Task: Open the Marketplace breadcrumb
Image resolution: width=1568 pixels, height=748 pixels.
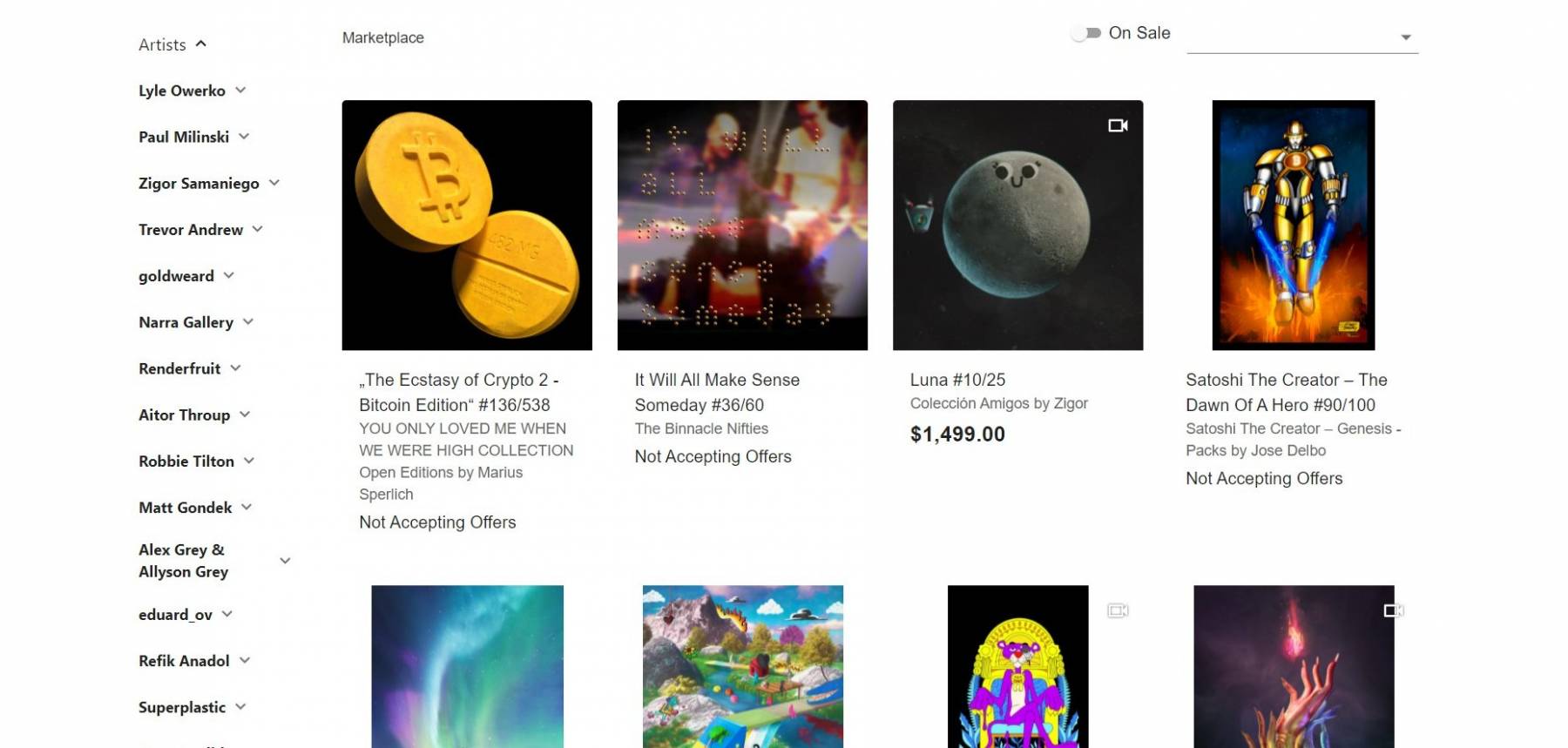Action: [x=382, y=37]
